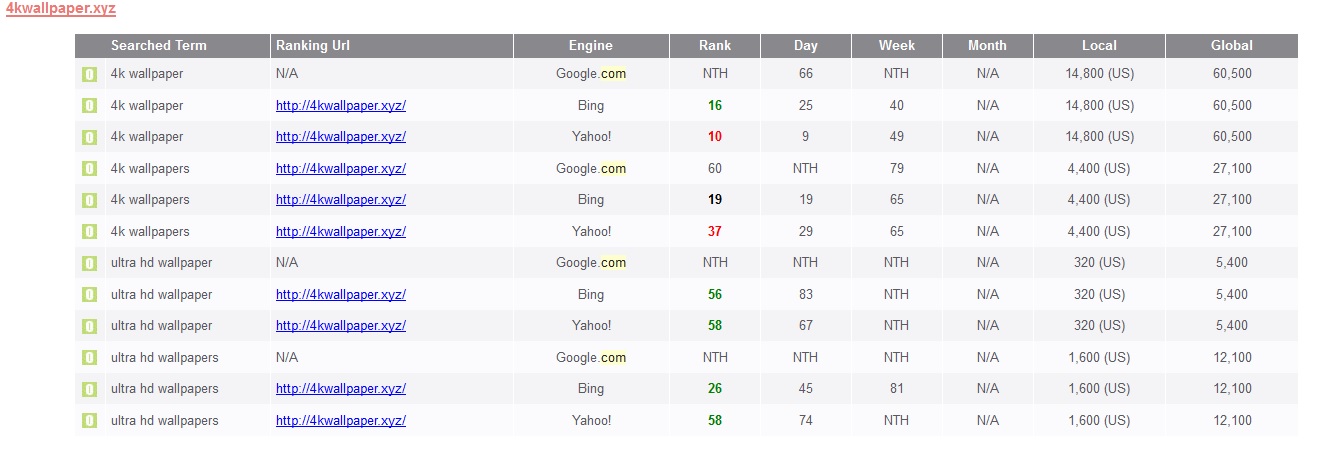Sort by the Searched Term column header

coord(159,46)
